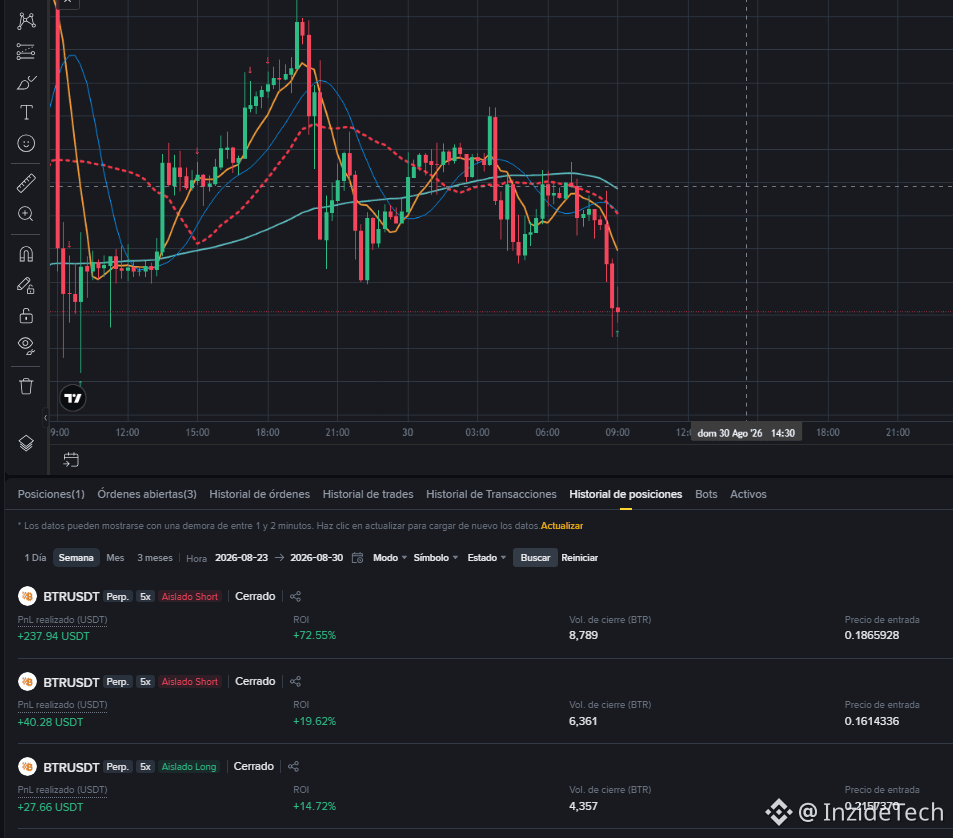Click entry price 0.1614336
The image size is (953, 838).
872,721
